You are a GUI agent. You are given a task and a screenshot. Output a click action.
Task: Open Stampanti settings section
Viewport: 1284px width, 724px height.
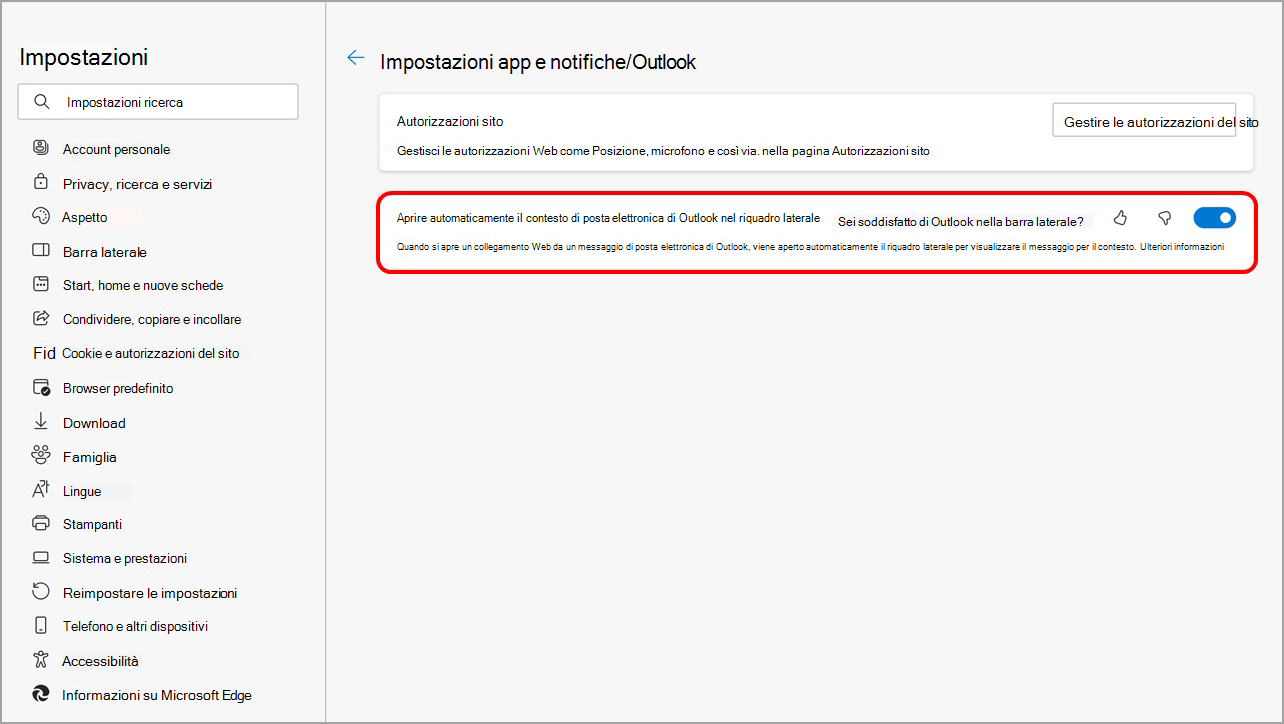92,524
